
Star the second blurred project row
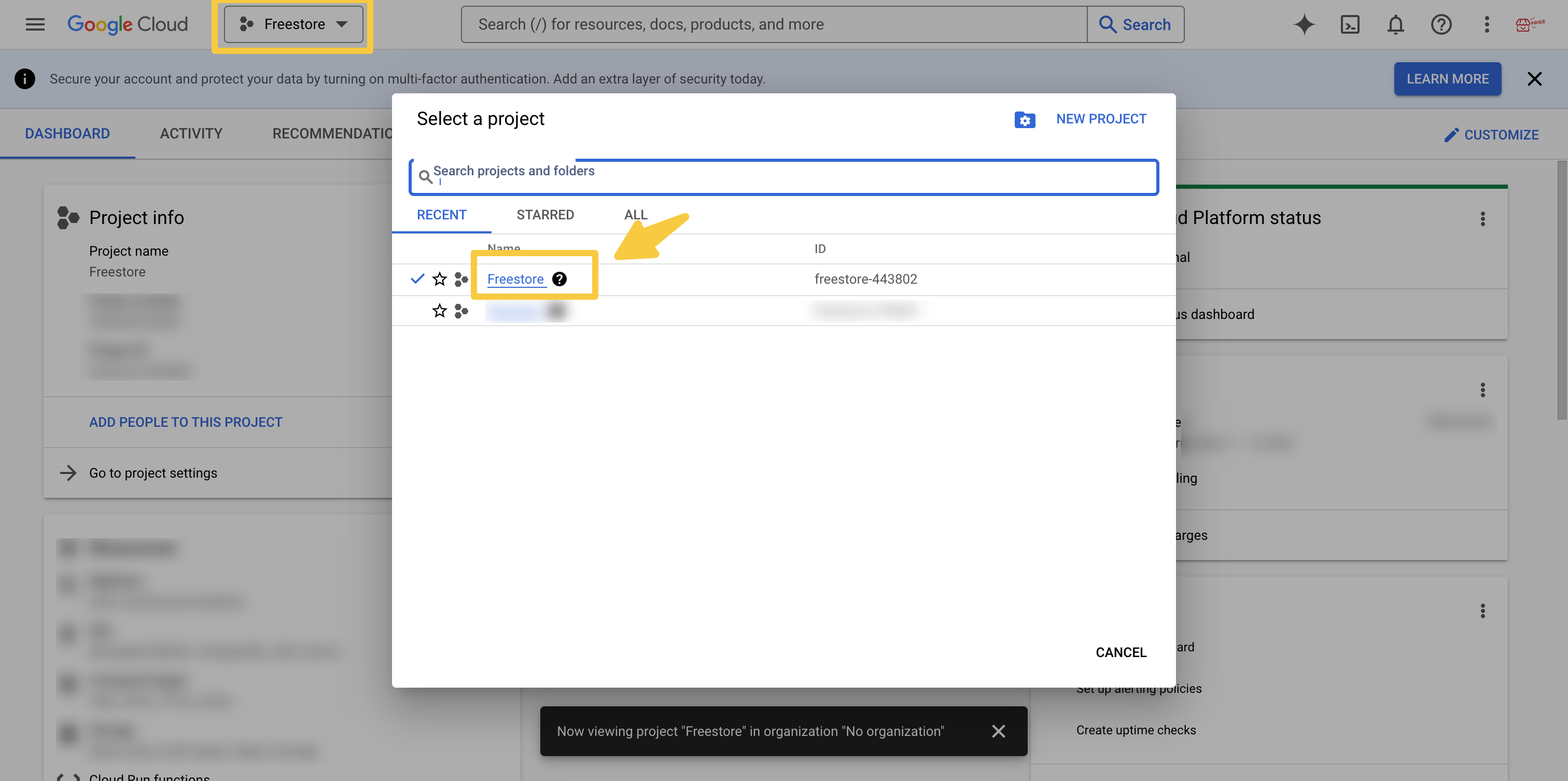(x=440, y=311)
